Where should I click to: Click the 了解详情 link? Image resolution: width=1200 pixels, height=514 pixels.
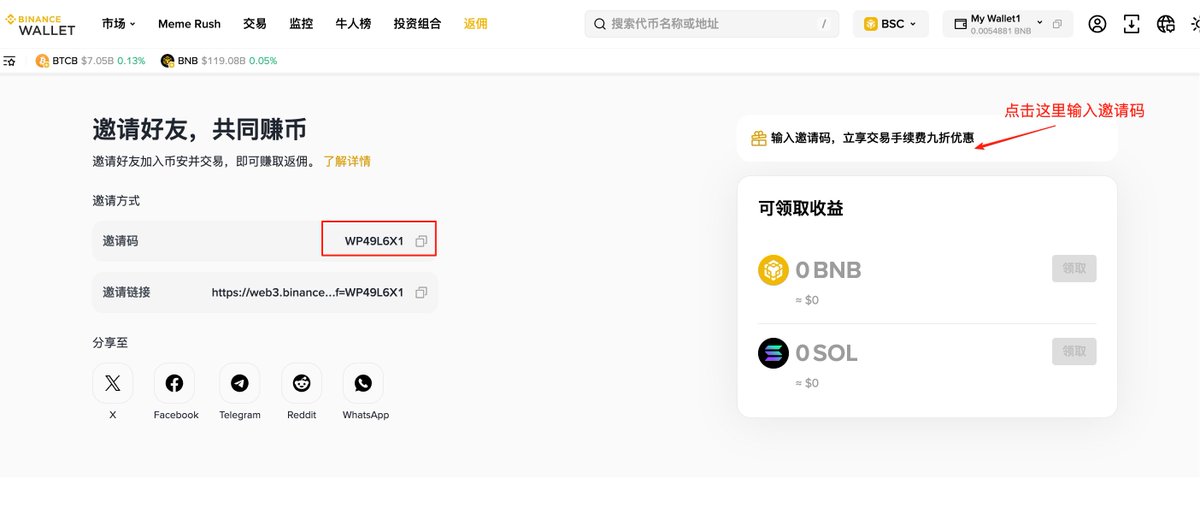click(347, 161)
